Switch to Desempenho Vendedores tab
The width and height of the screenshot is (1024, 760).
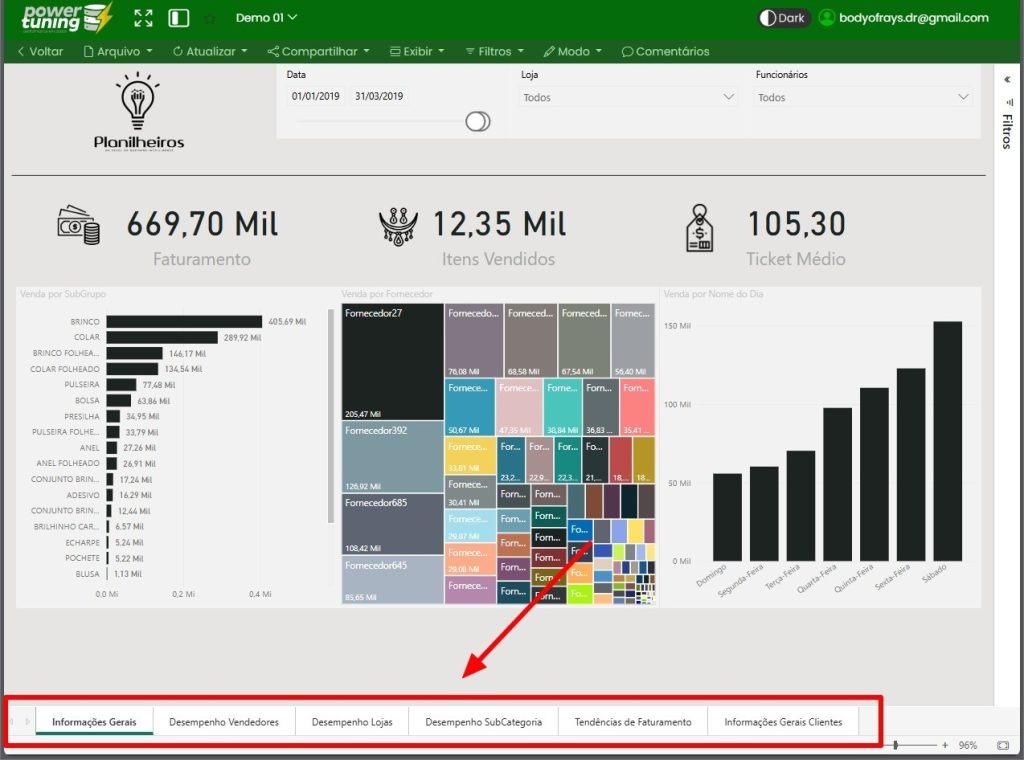(224, 721)
